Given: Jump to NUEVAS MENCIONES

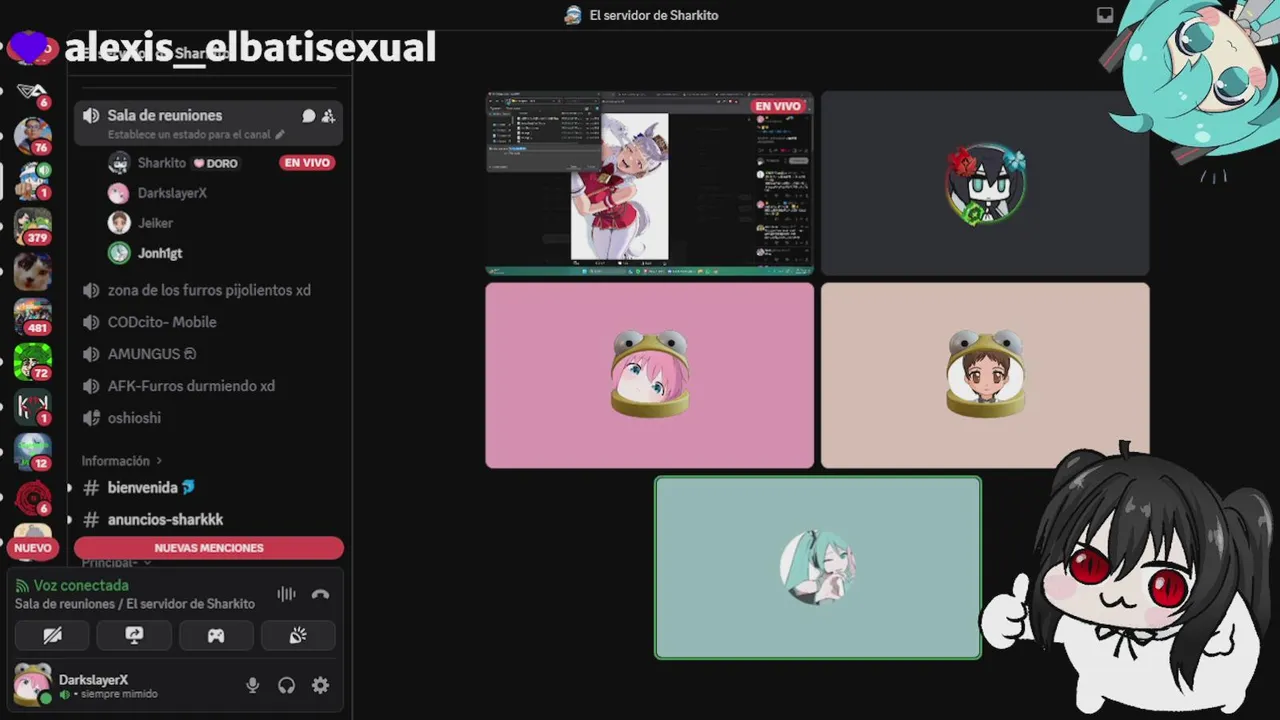Looking at the screenshot, I should point(209,548).
